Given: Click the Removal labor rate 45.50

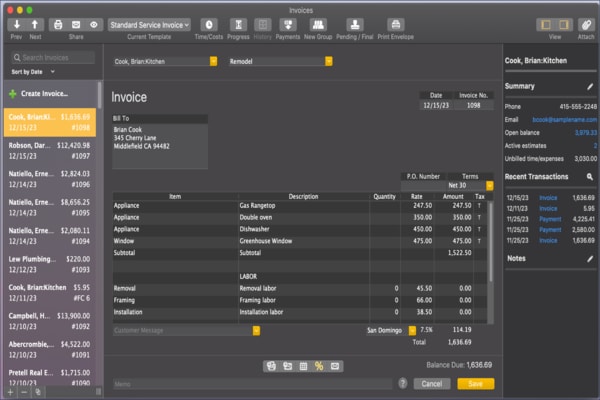Looking at the screenshot, I should pyautogui.click(x=417, y=288).
